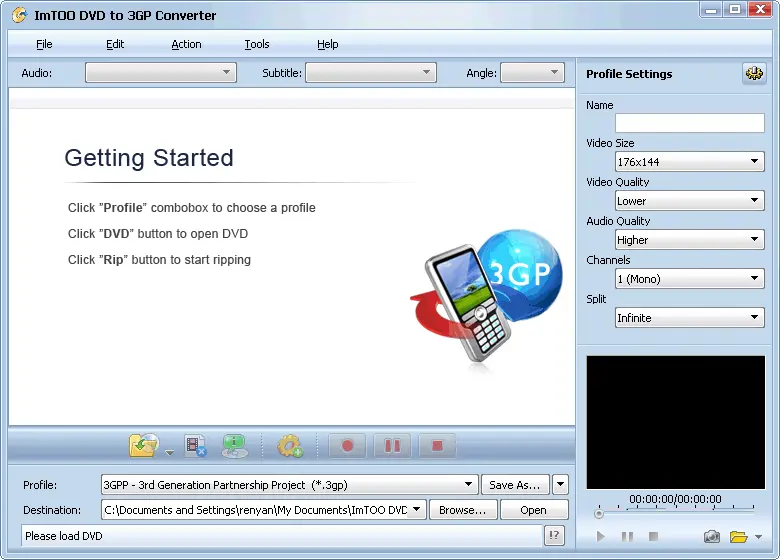Viewport: 780px width, 560px height.
Task: Click the DVD info toolbar icon
Action: click(x=234, y=446)
